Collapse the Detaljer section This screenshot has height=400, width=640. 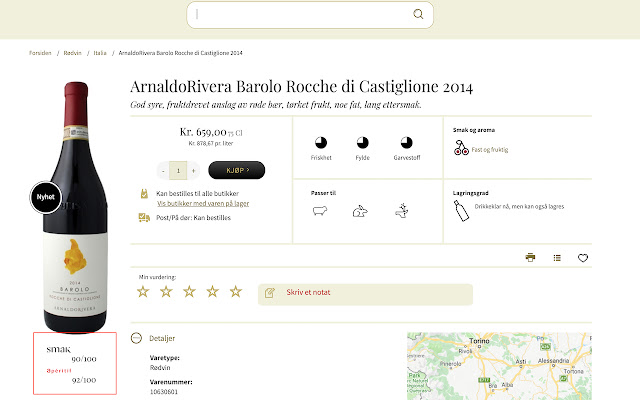pyautogui.click(x=136, y=338)
